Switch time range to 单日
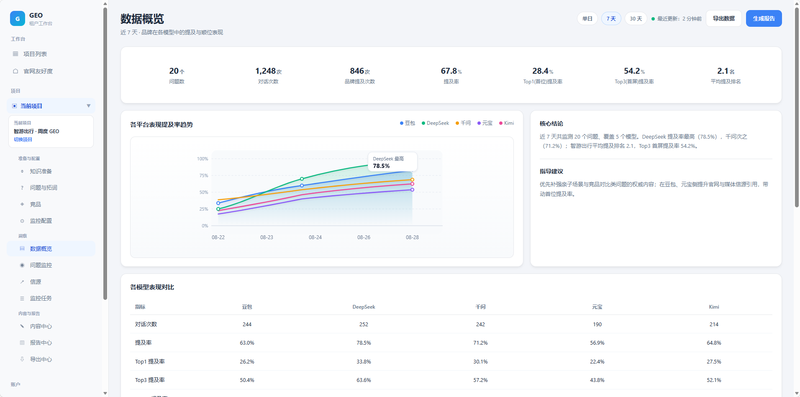800x397 pixels. (587, 18)
